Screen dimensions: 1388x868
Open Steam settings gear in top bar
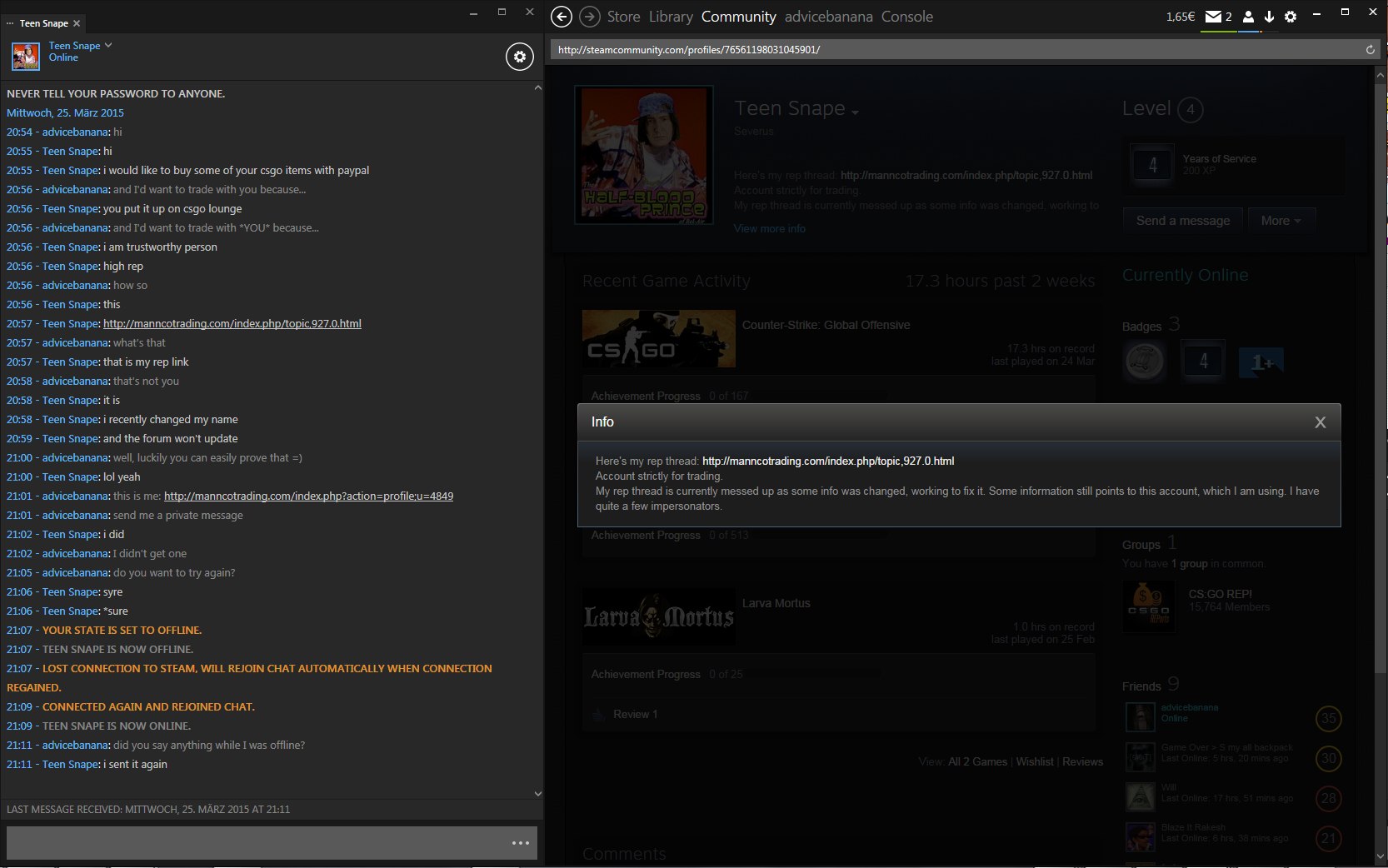[1291, 17]
